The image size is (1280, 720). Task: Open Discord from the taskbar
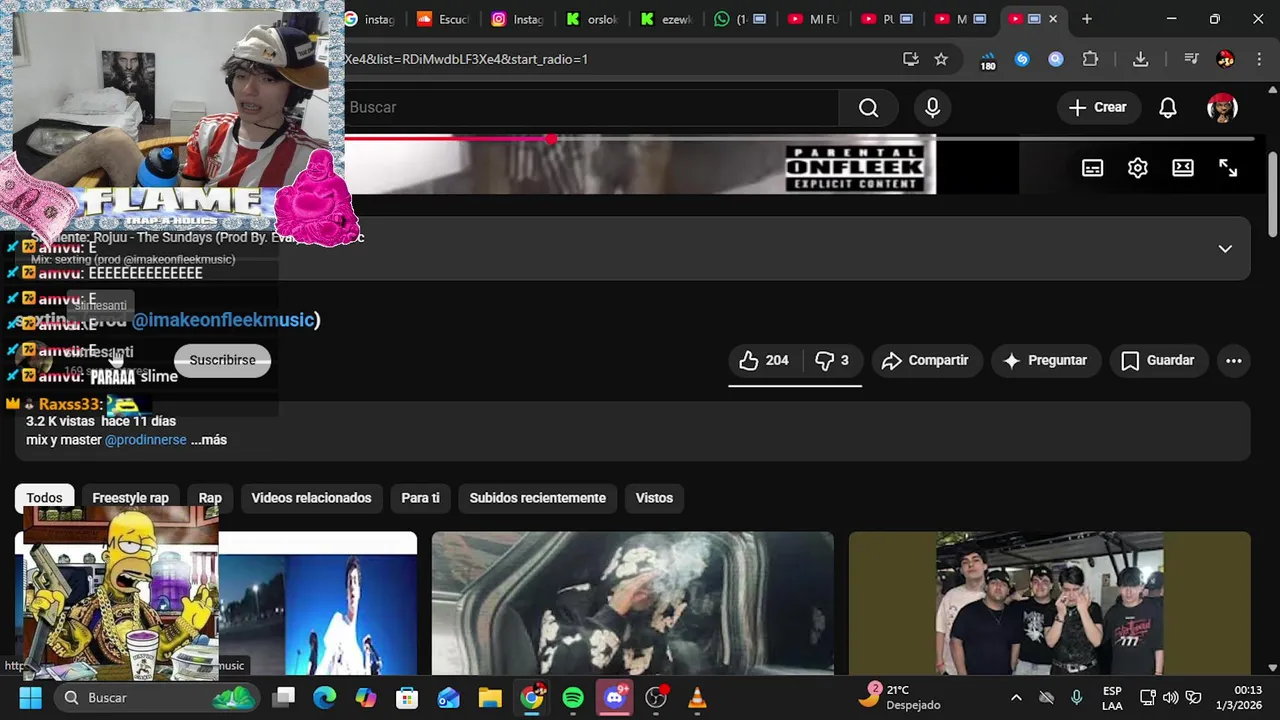coord(614,698)
